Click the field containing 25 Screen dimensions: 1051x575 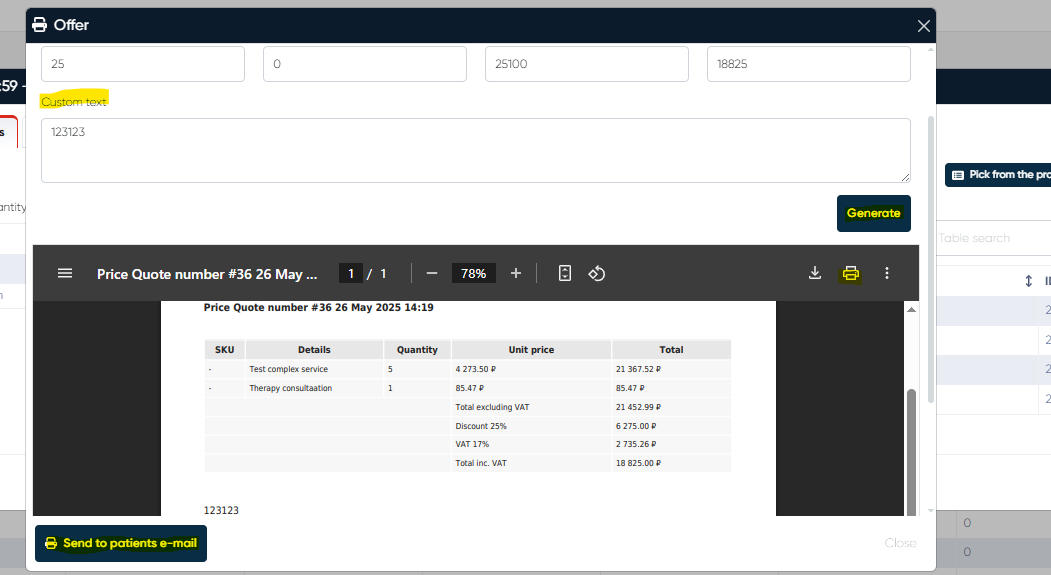(142, 64)
